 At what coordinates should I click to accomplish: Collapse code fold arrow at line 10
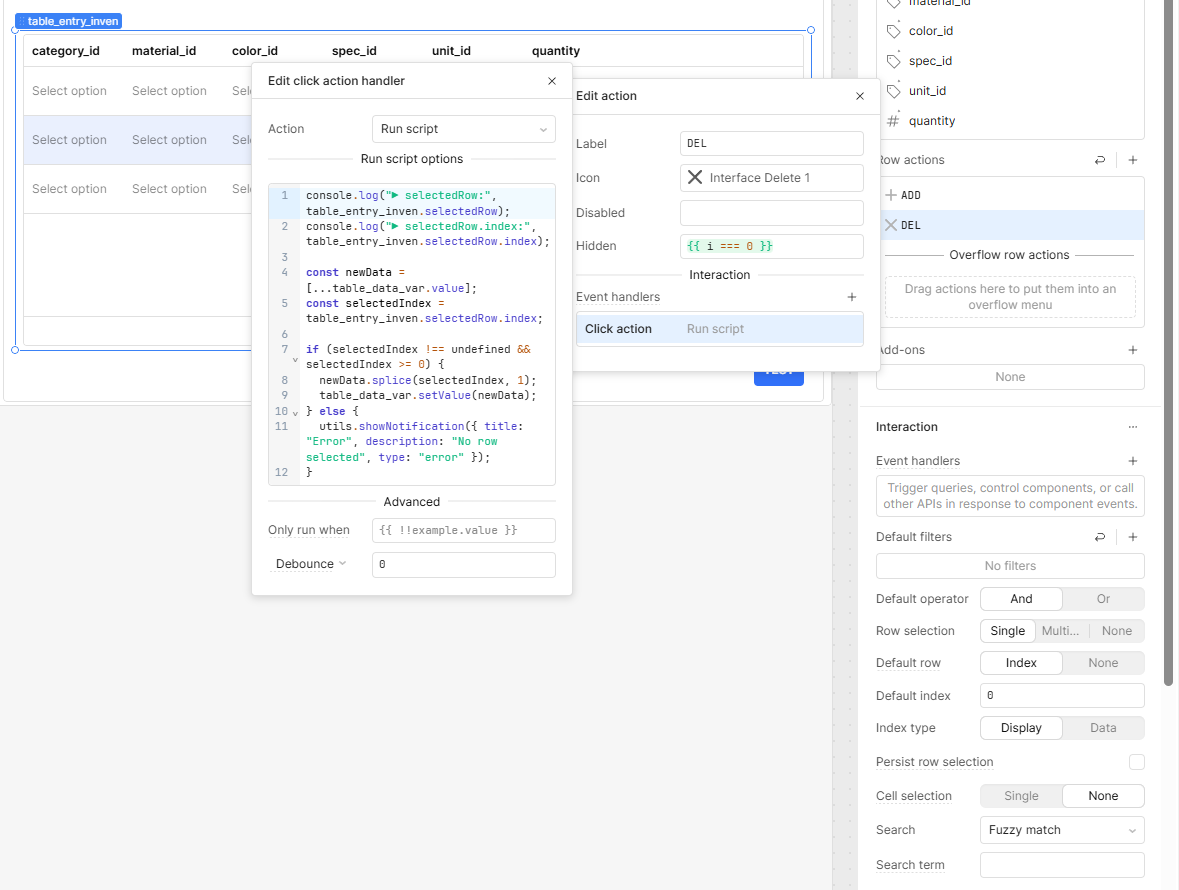(x=295, y=413)
